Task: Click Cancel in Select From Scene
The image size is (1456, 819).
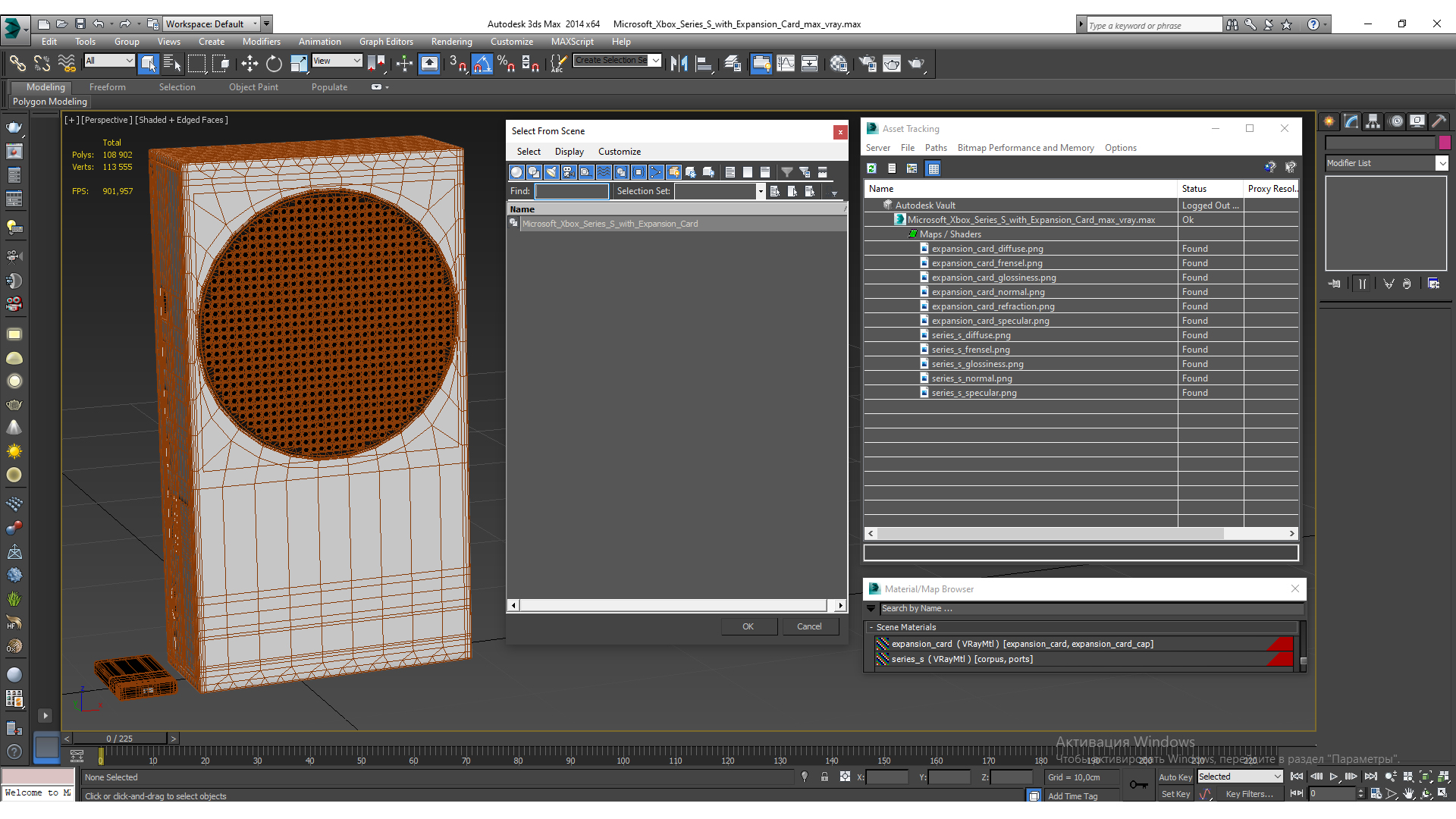Action: point(809,626)
